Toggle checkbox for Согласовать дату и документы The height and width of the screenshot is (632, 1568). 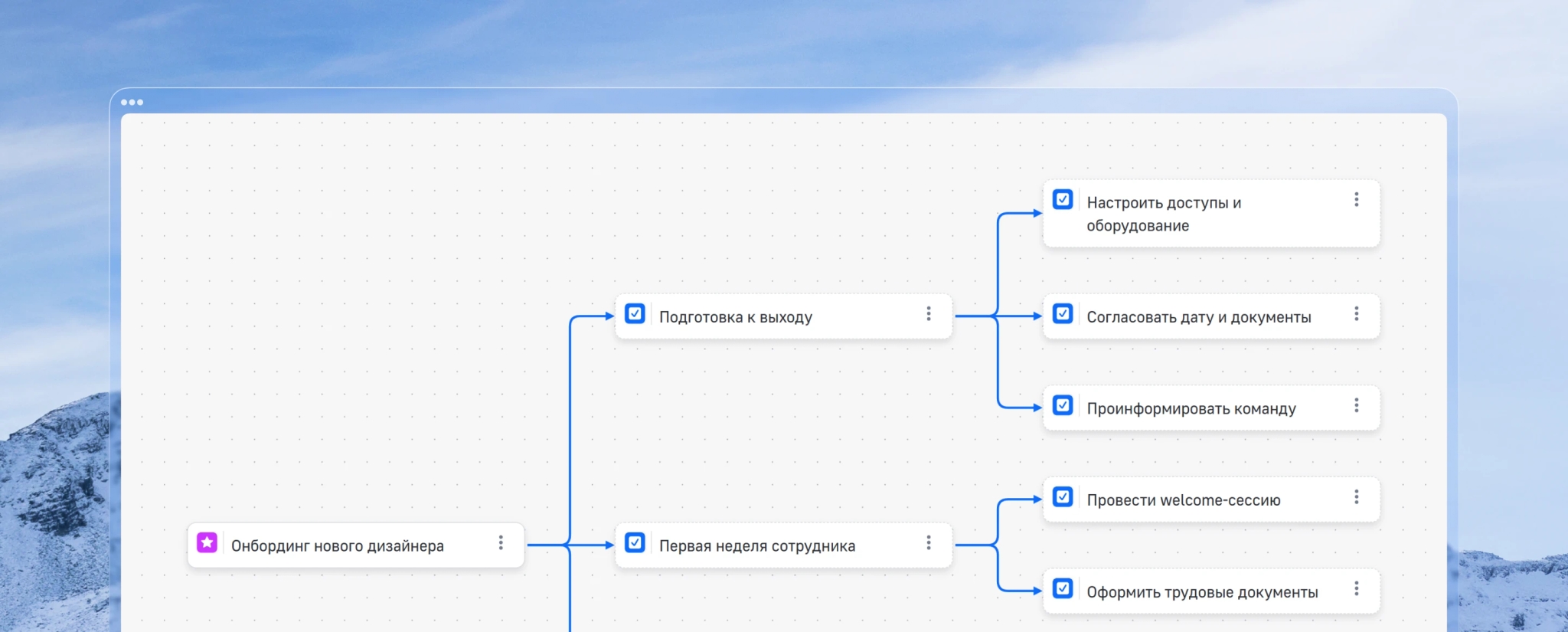[1063, 314]
